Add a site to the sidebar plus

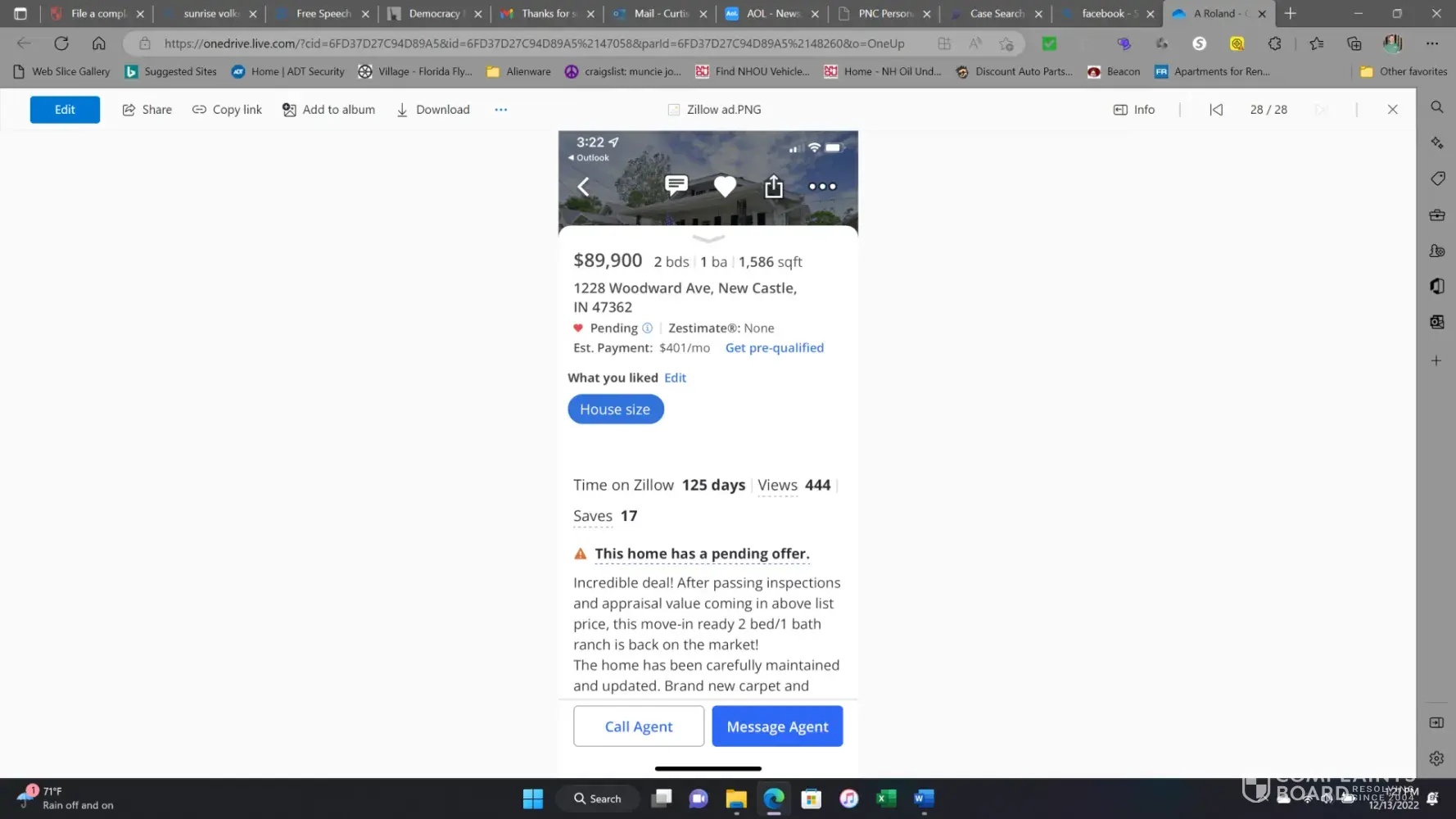pyautogui.click(x=1436, y=360)
